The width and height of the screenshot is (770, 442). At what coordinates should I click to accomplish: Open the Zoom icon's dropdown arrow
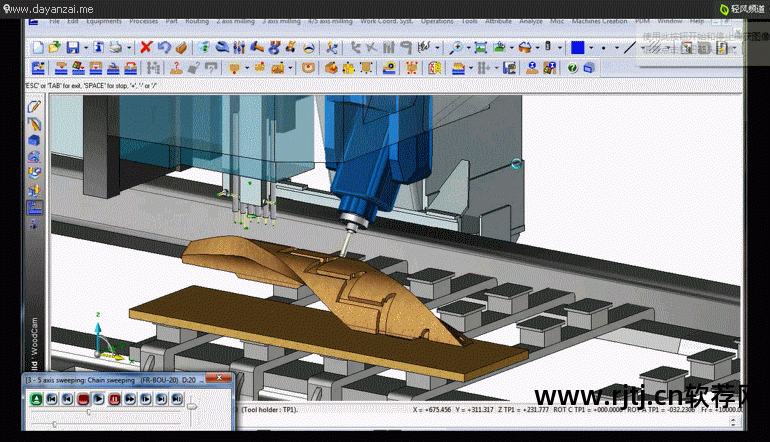[468, 48]
